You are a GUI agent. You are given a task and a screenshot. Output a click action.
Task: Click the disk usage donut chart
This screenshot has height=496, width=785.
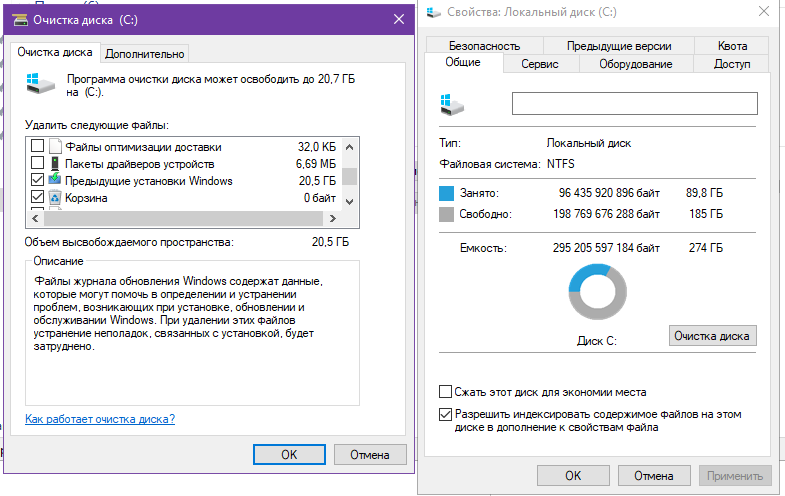tap(597, 292)
